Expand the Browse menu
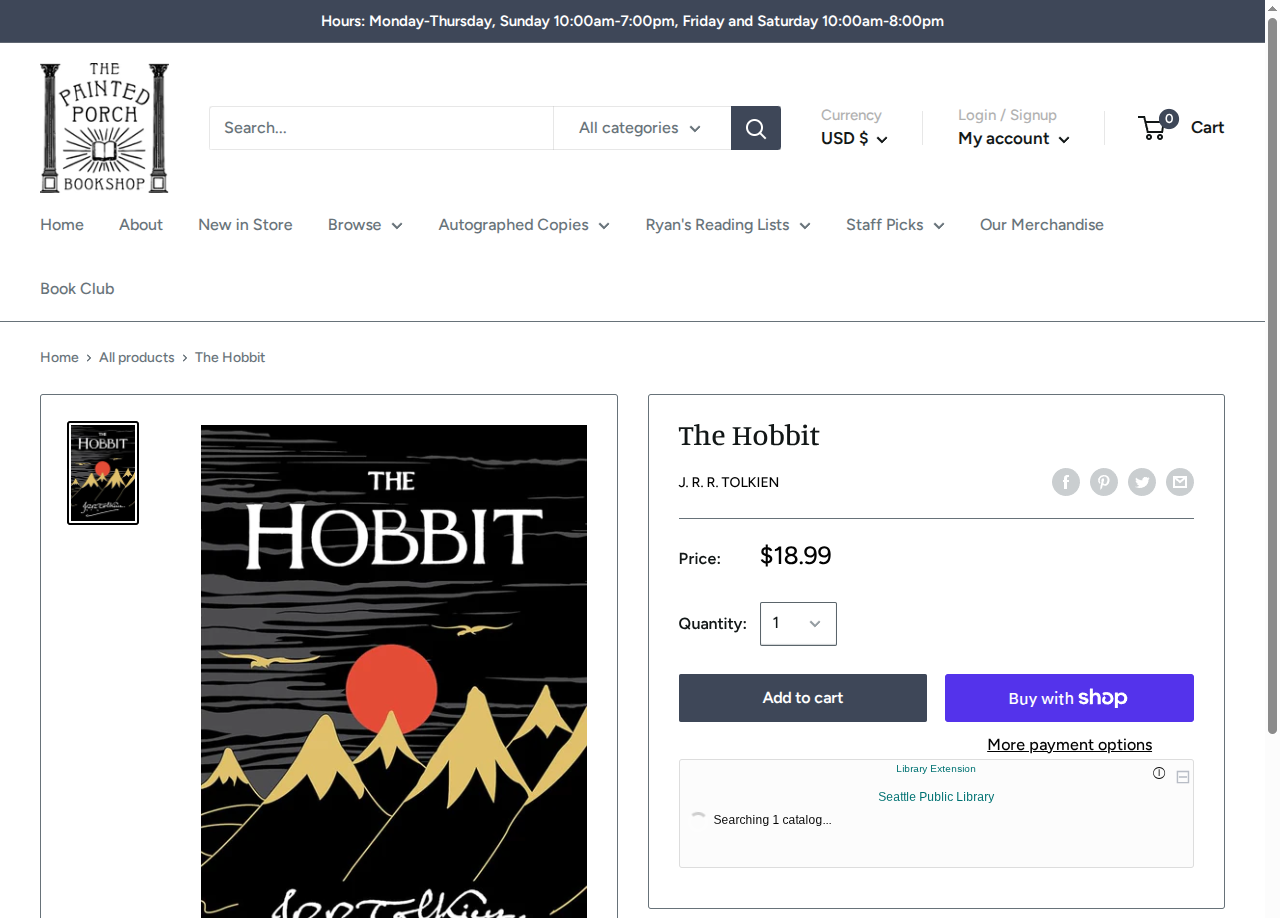The image size is (1280, 918). pyautogui.click(x=365, y=225)
